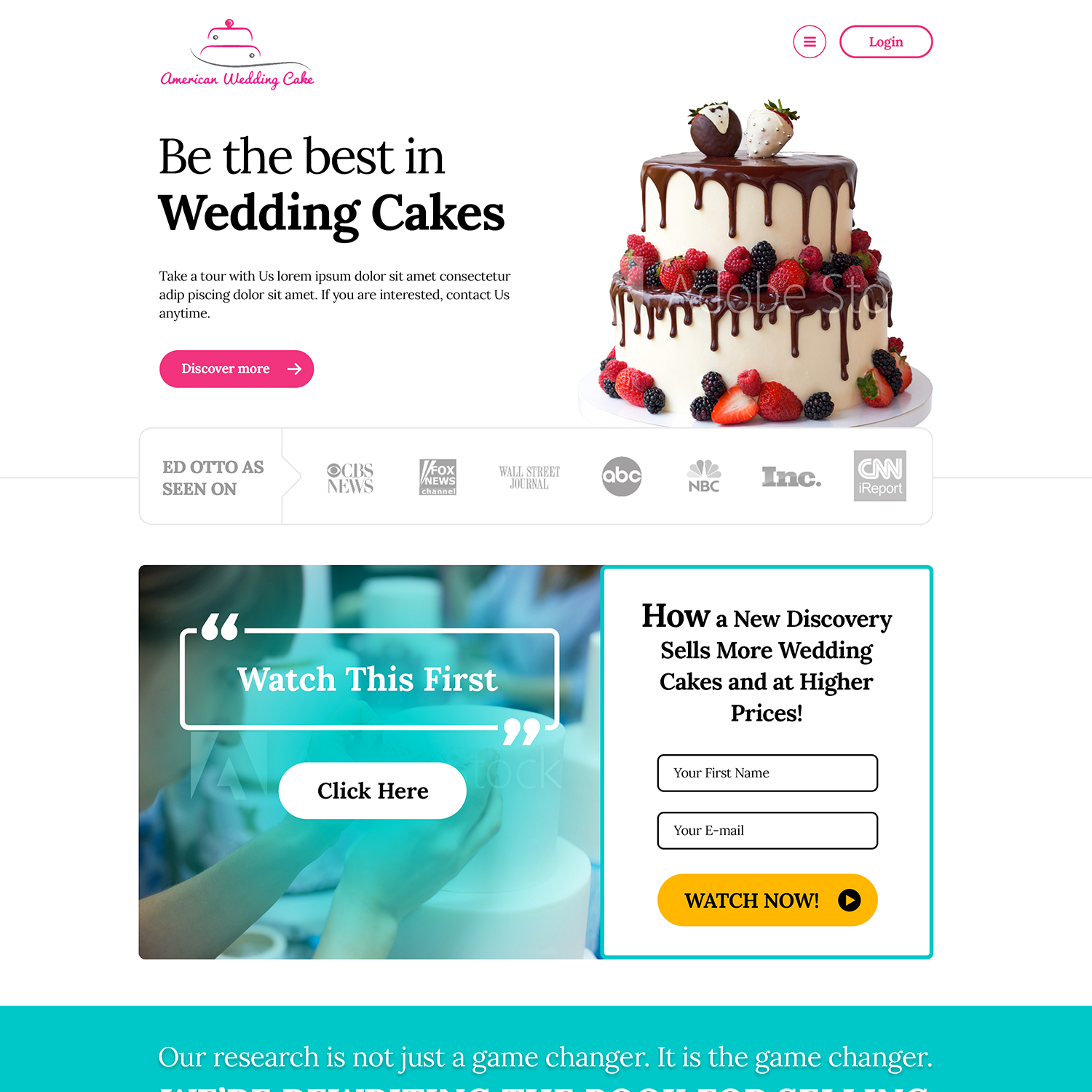Click the American Wedding Cake logo

point(237,54)
